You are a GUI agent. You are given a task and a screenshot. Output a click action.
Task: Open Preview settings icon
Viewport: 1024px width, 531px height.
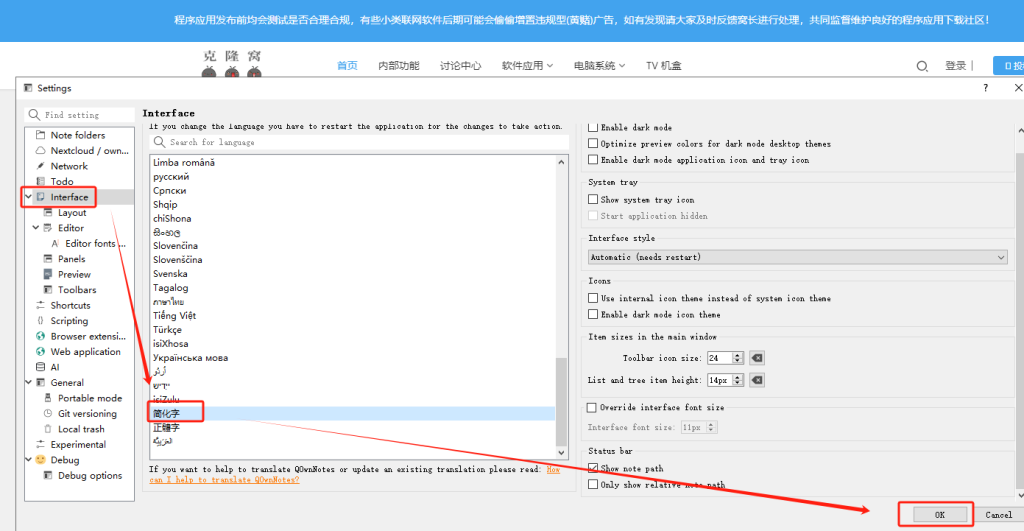click(x=48, y=274)
